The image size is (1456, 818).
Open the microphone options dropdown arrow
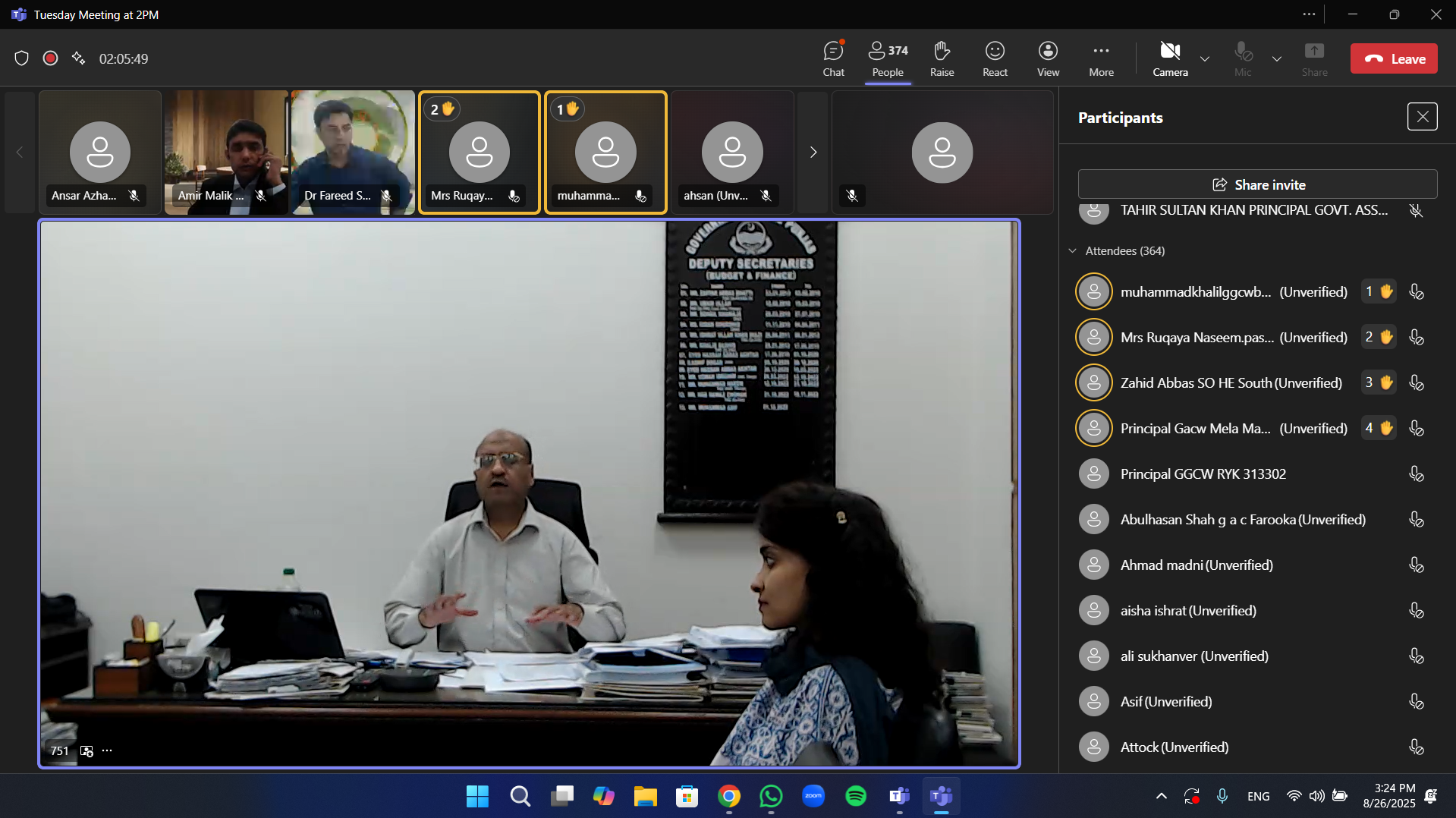tap(1277, 59)
